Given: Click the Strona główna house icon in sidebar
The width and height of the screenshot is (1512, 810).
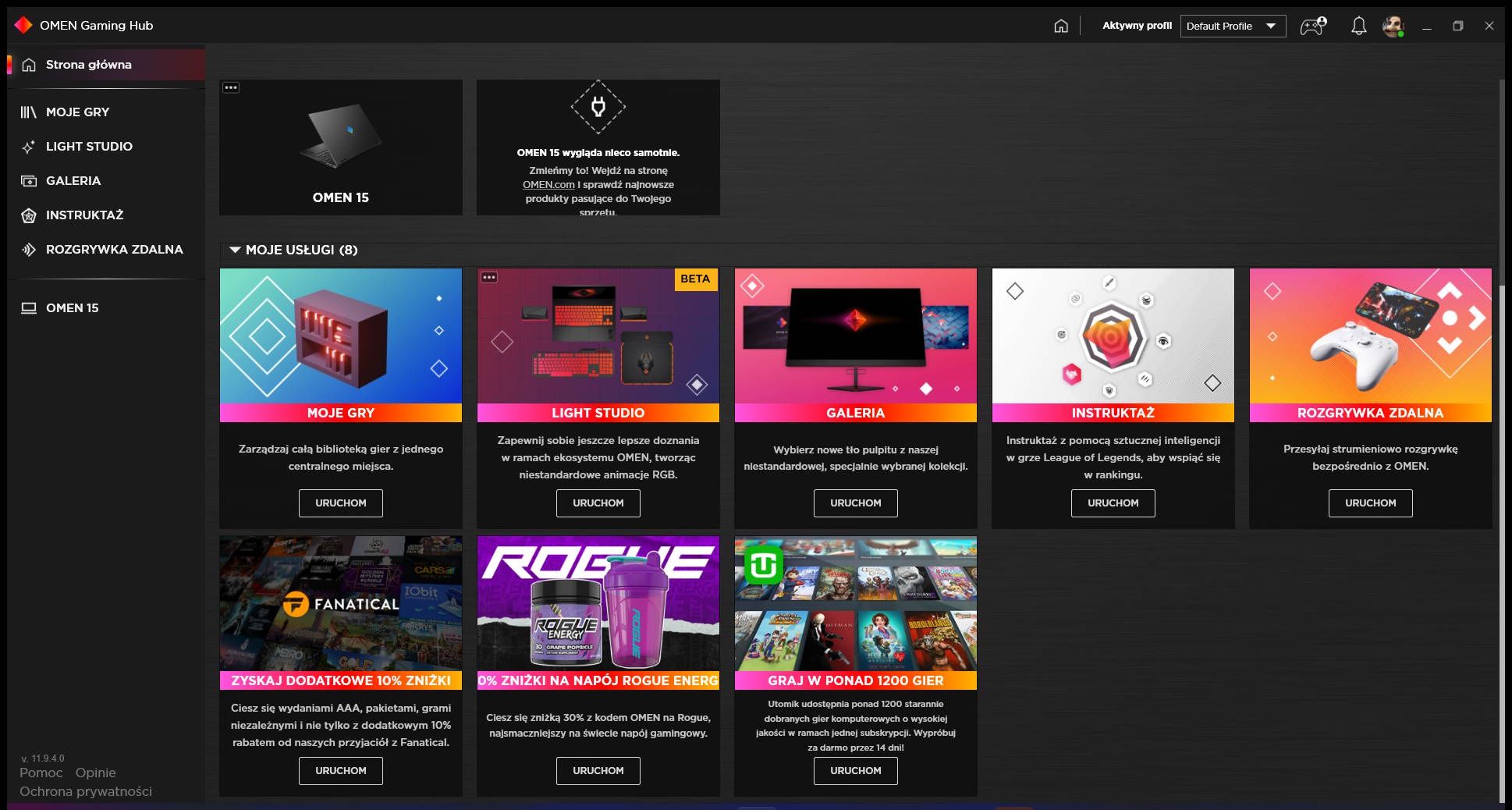Looking at the screenshot, I should [x=29, y=65].
